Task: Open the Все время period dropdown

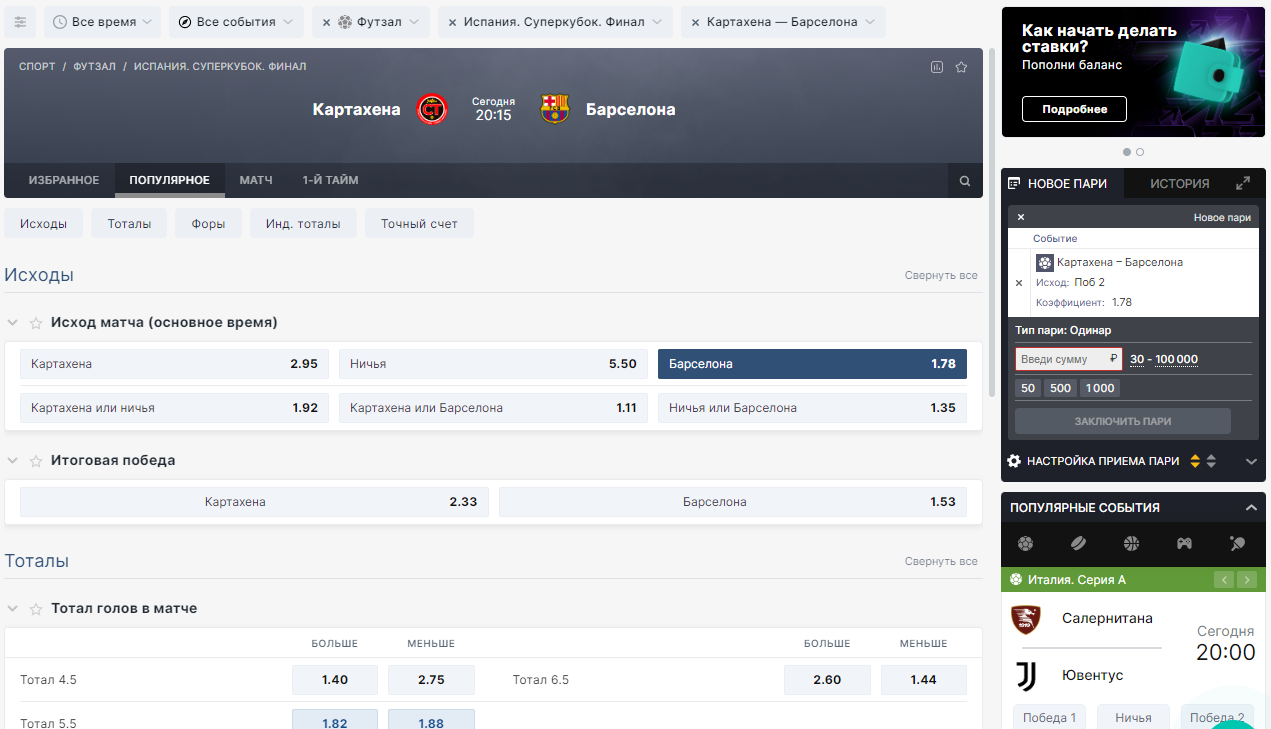Action: 102,22
